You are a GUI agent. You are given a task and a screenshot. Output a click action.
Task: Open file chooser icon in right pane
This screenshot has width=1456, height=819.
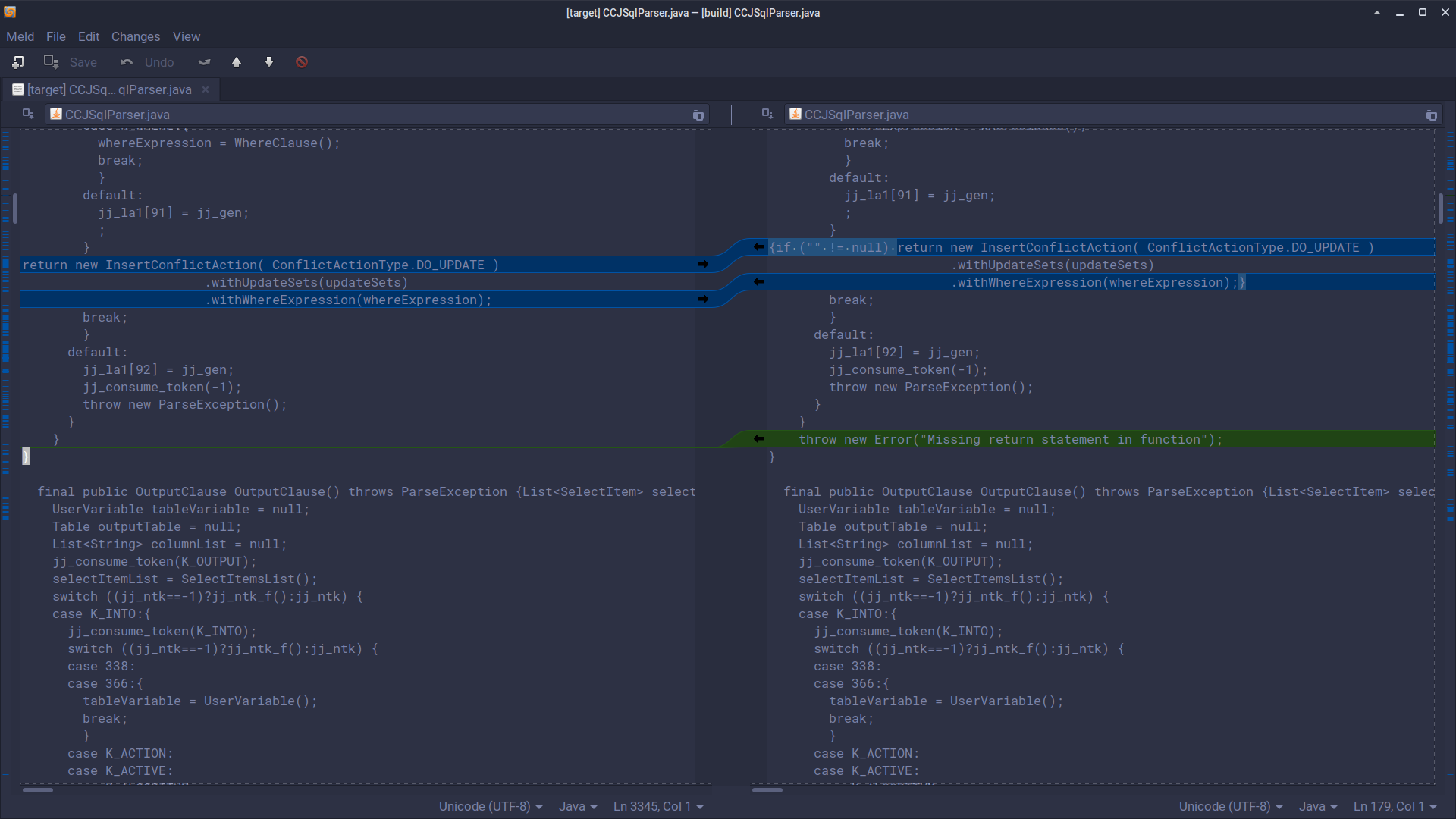pyautogui.click(x=1431, y=115)
